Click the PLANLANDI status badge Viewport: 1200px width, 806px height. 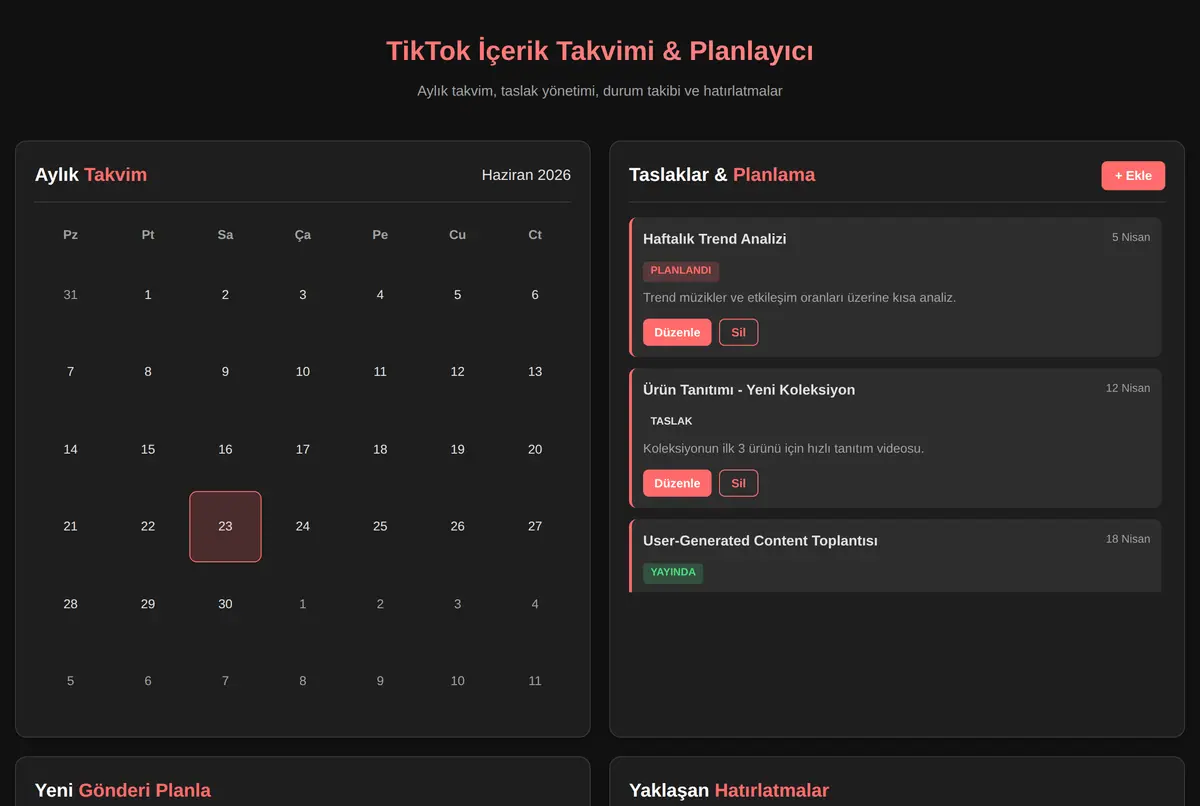point(681,271)
